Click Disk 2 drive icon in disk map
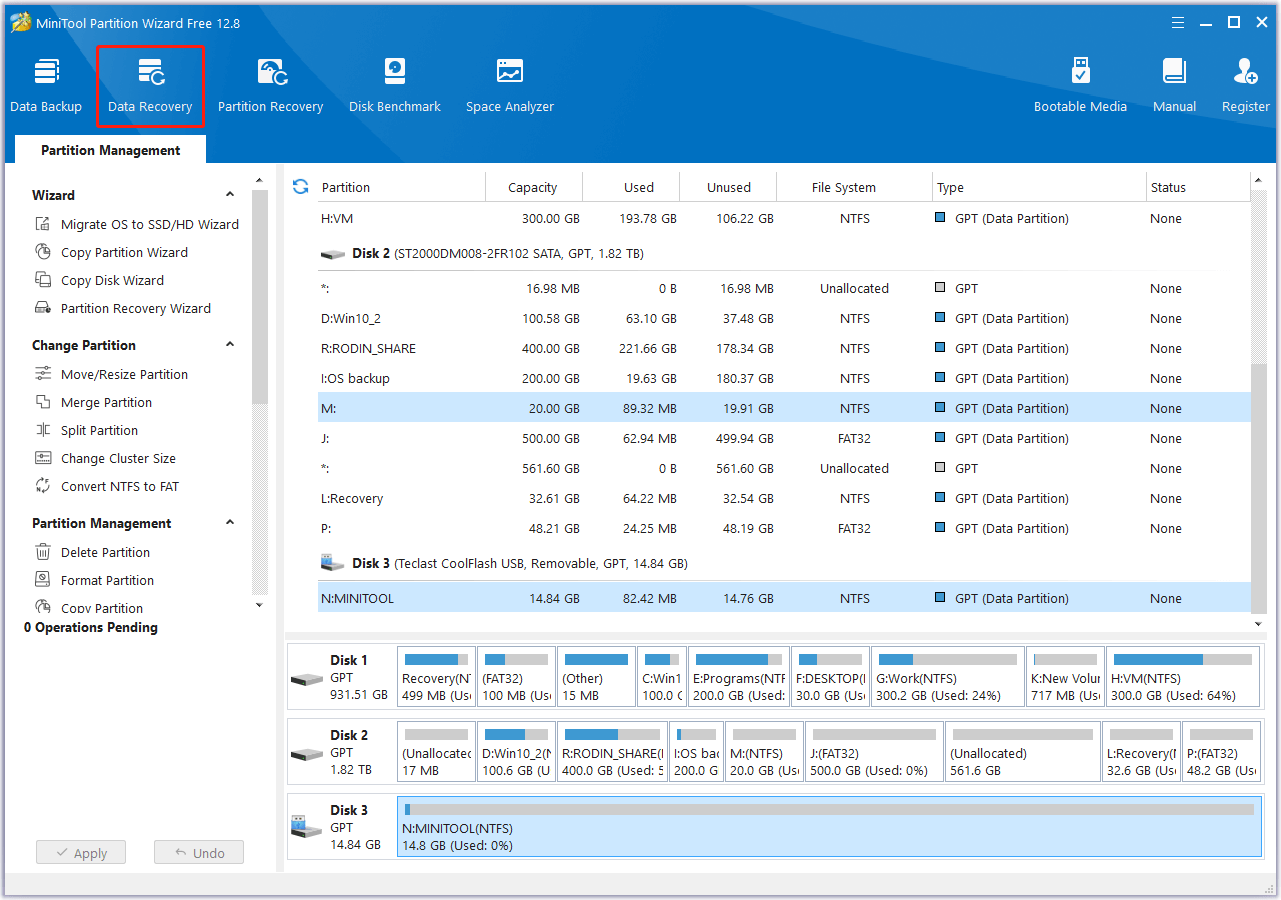Viewport: 1281px width, 900px height. click(307, 754)
